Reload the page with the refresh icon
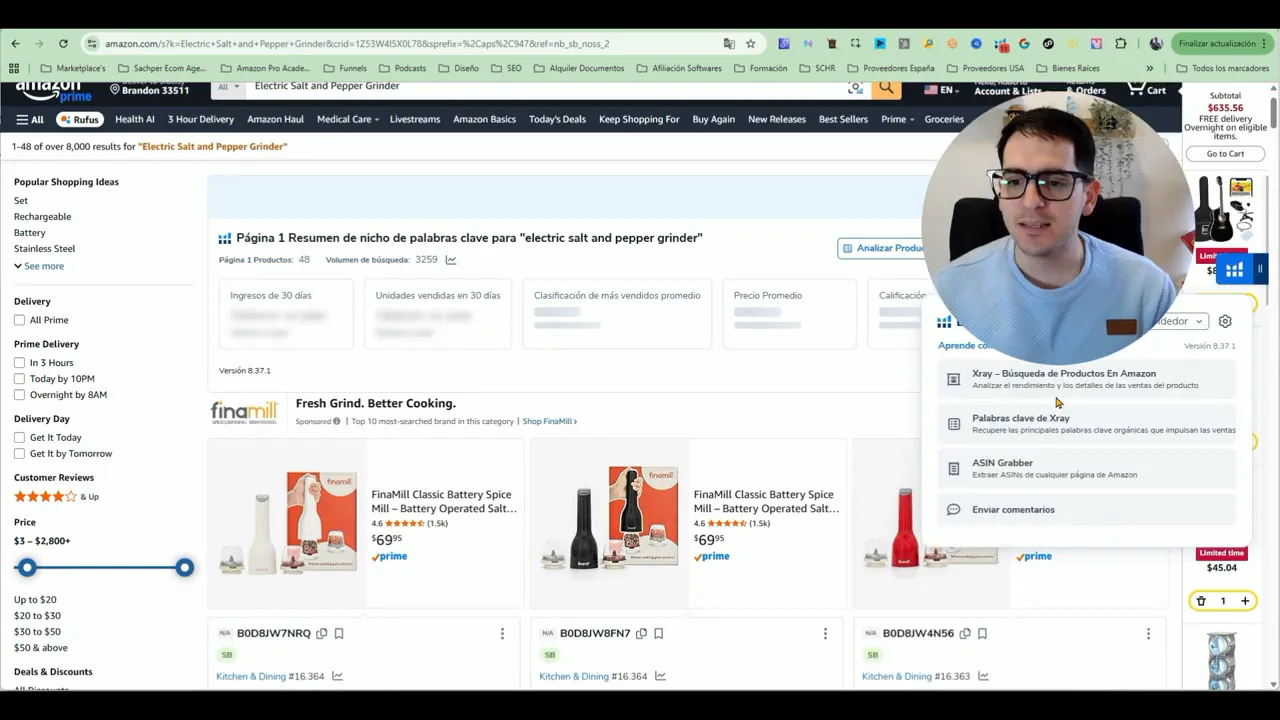1280x720 pixels. point(63,44)
